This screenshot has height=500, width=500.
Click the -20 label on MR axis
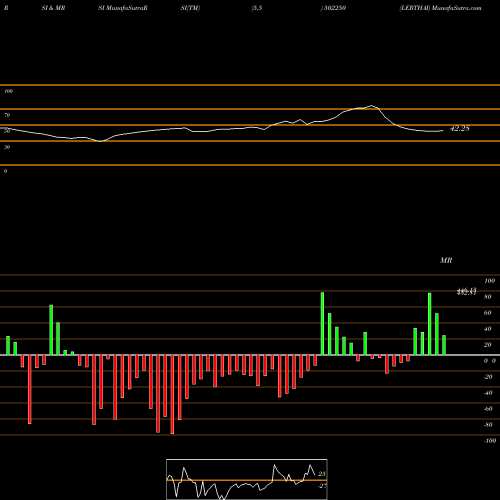coord(488,377)
